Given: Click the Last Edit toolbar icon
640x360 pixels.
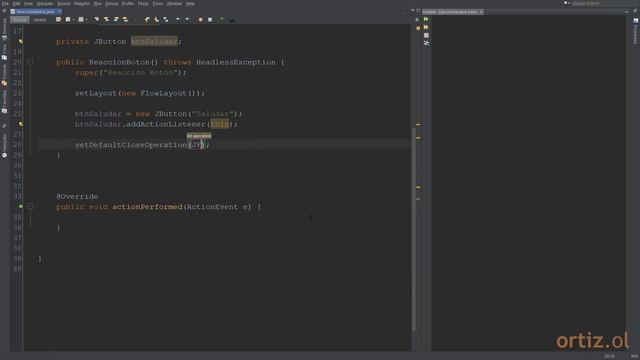Looking at the screenshot, I should 58,20.
